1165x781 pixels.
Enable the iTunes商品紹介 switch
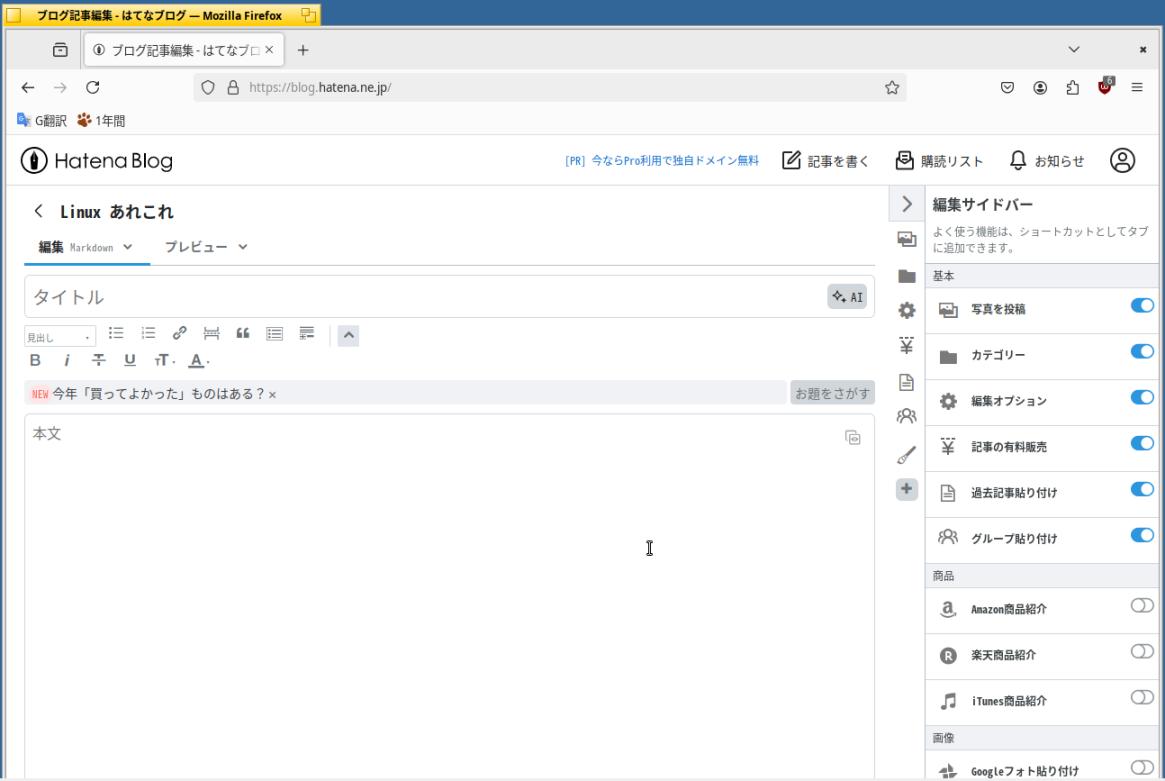[x=1142, y=698]
